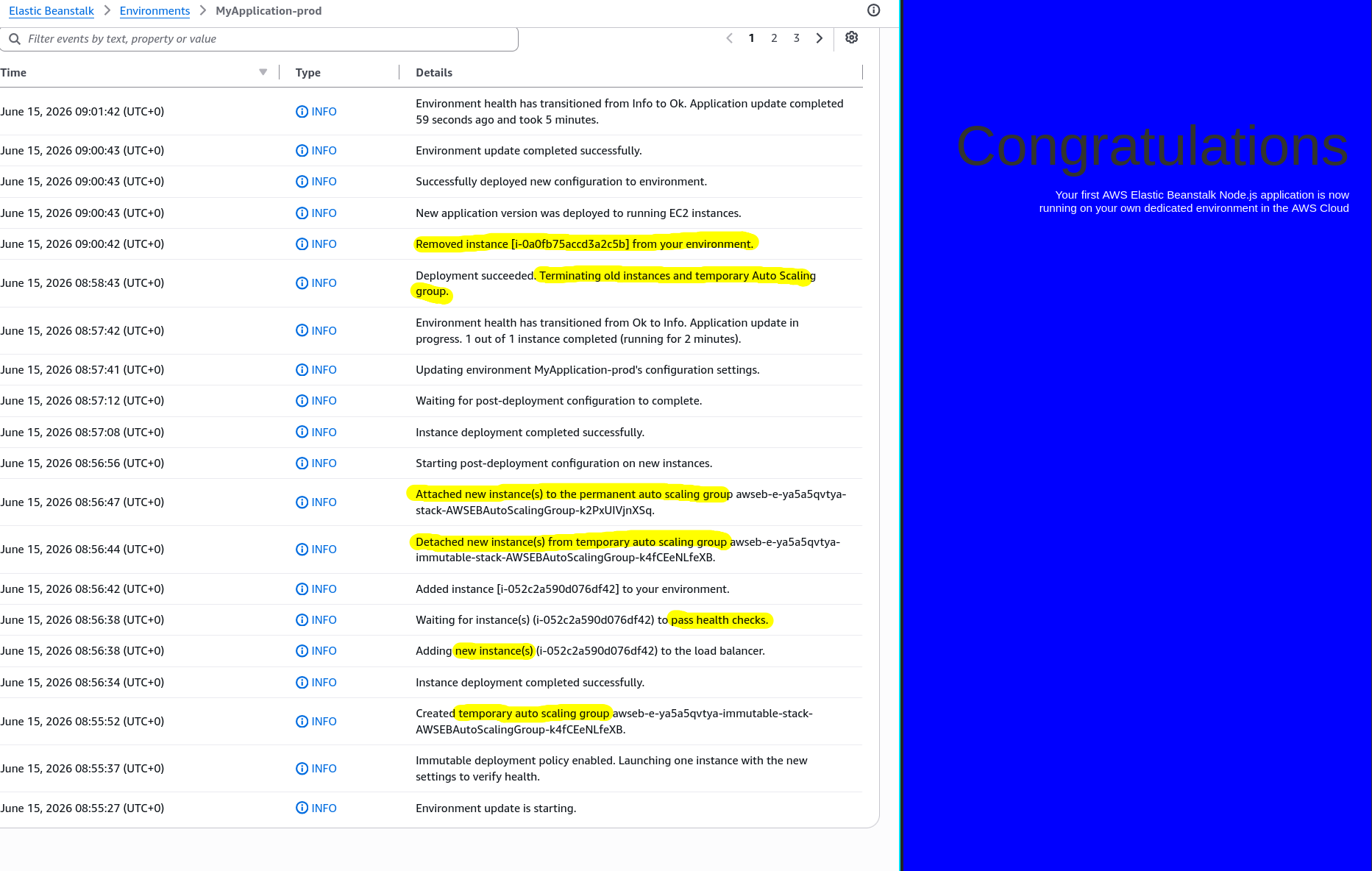Select 'Successfully deployed new configuration to environment.' text
This screenshot has width=1372, height=871.
tap(561, 182)
